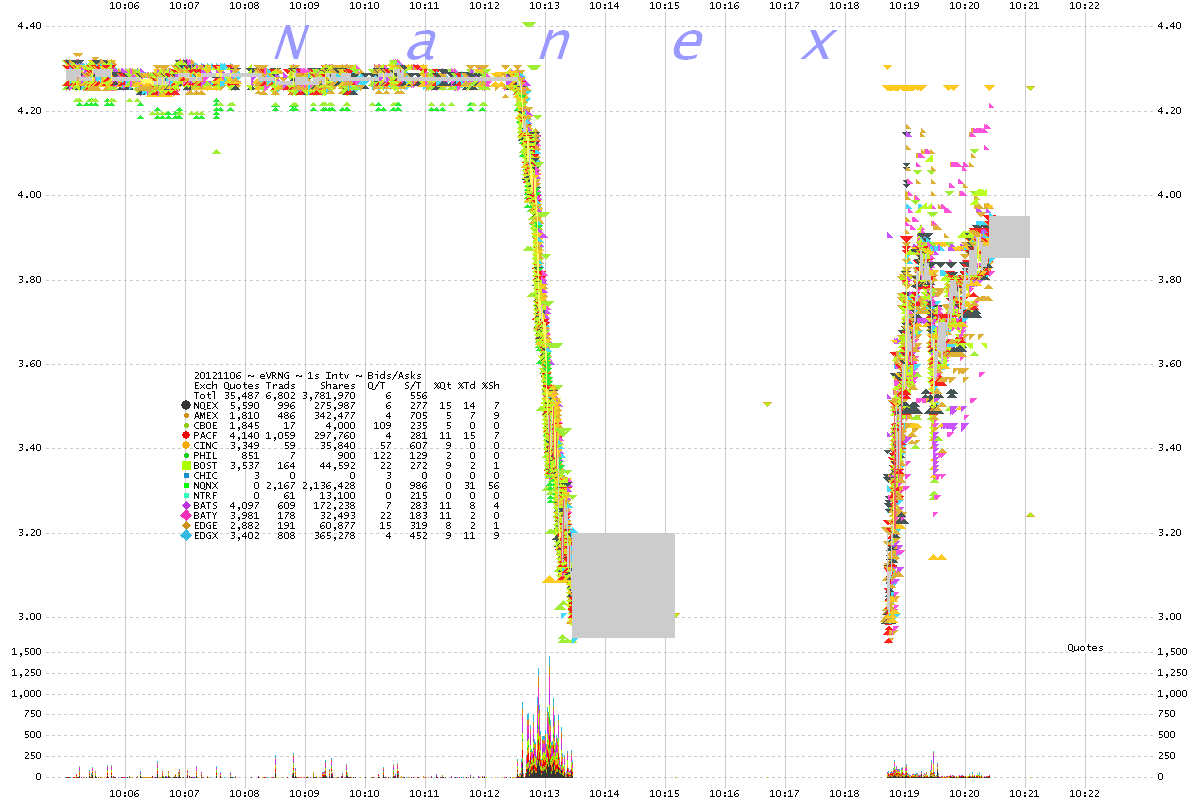Click the blue CHIC legend square

(186, 475)
